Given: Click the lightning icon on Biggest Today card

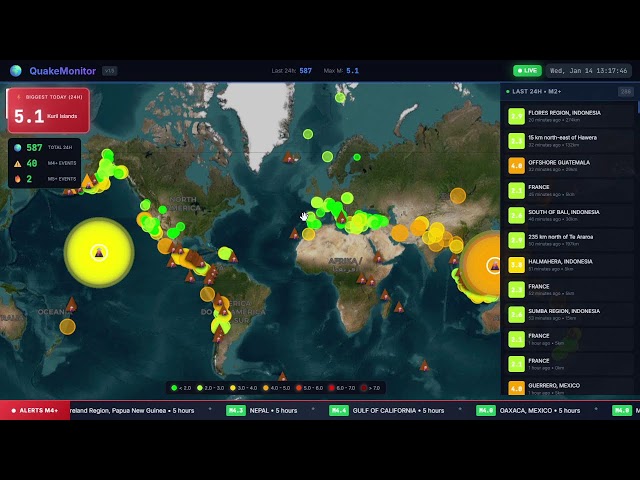Looking at the screenshot, I should (18, 97).
